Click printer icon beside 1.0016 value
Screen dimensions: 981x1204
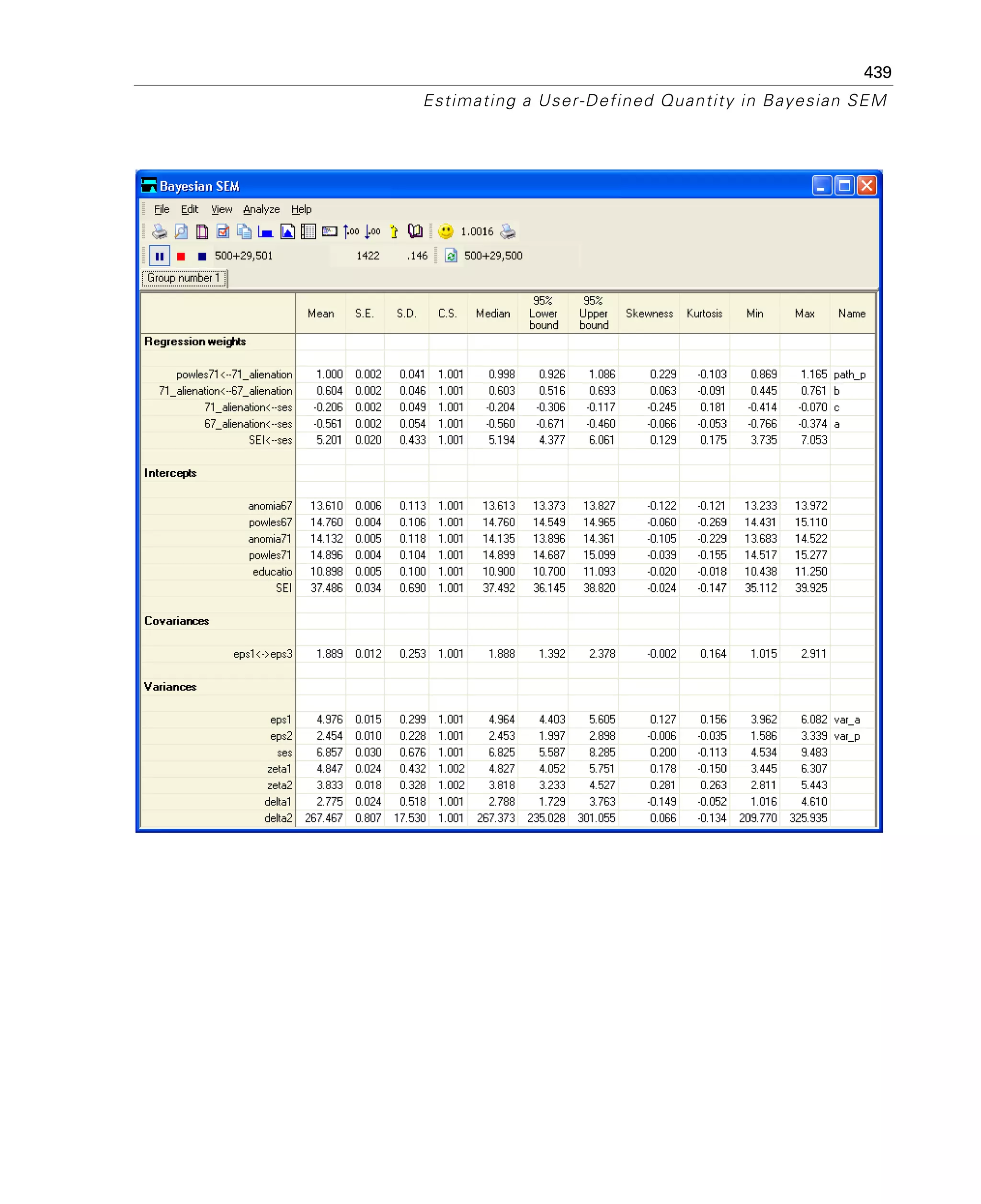tap(507, 232)
